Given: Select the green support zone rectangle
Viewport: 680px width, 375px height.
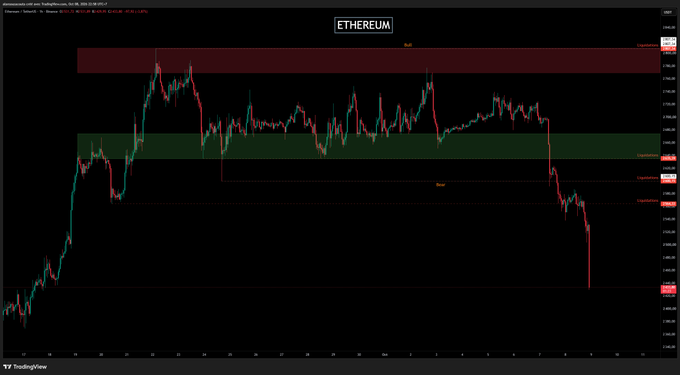Looking at the screenshot, I should click(x=369, y=146).
